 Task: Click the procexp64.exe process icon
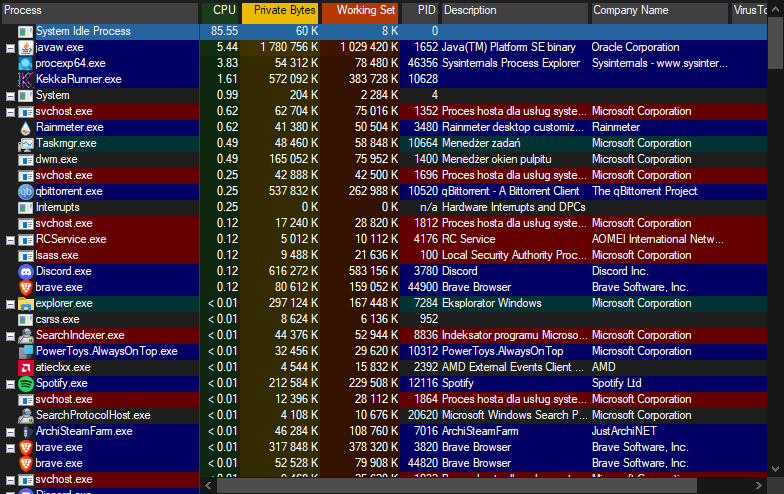26,64
